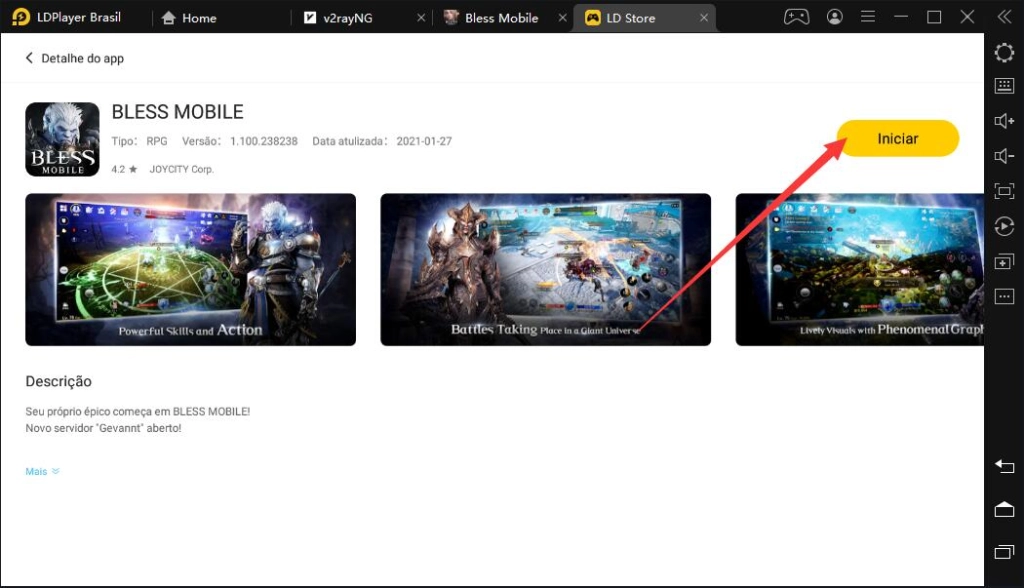The width and height of the screenshot is (1024, 588).
Task: Open recent apps with the overview icon
Action: [x=1006, y=552]
